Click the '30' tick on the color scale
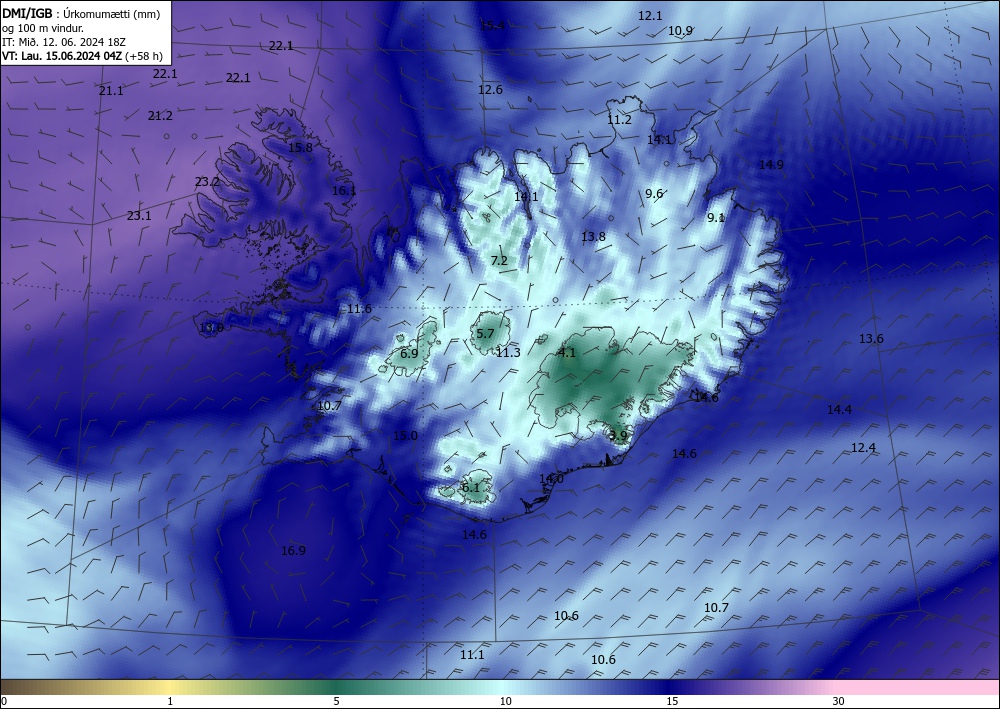Screen dimensions: 1000x709 [839, 701]
